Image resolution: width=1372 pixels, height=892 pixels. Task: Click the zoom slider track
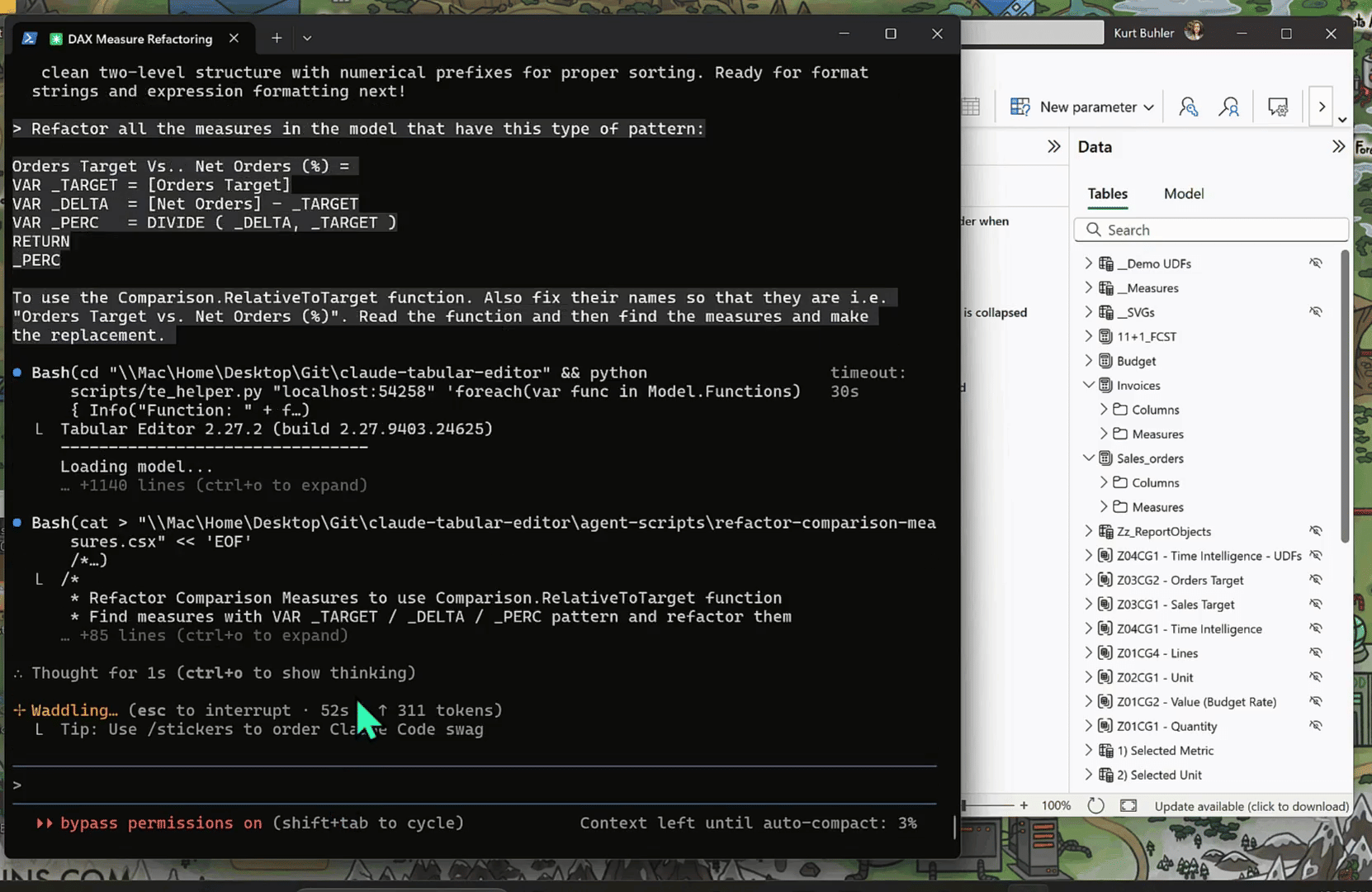pos(989,805)
